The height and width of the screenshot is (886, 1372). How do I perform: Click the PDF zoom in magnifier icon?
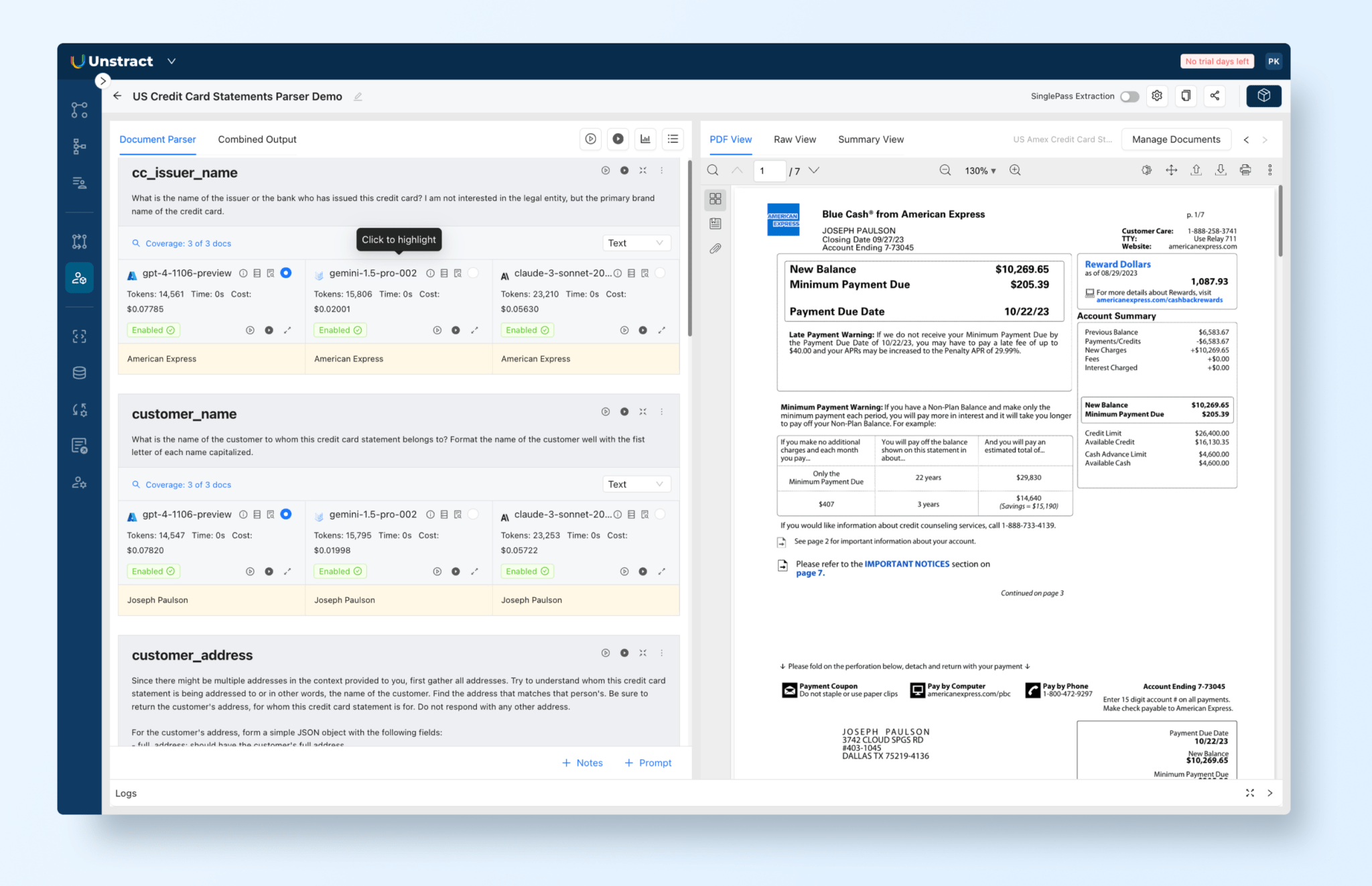1015,170
